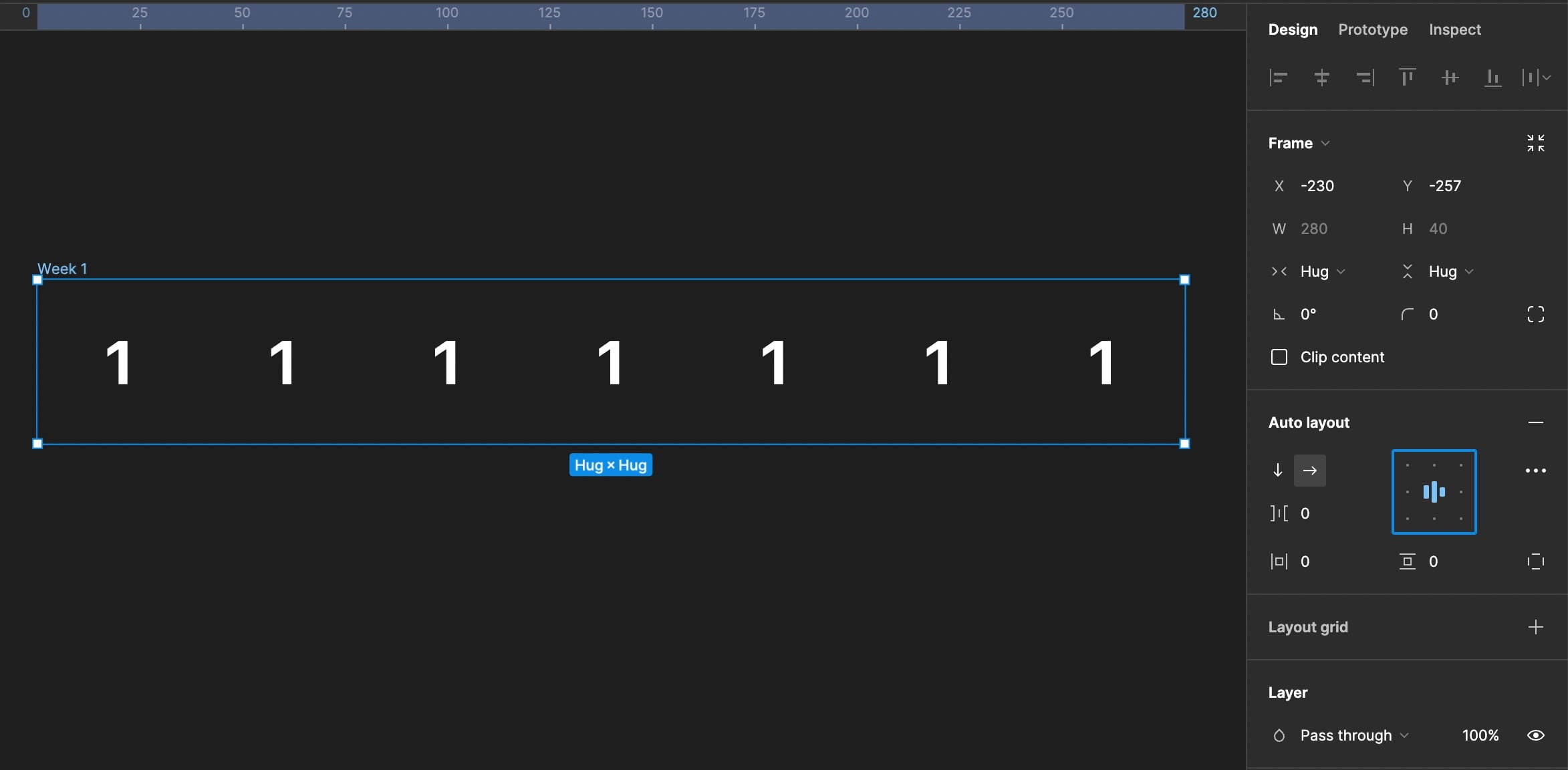Switch to Prototype tab
The width and height of the screenshot is (1568, 770).
click(x=1373, y=29)
